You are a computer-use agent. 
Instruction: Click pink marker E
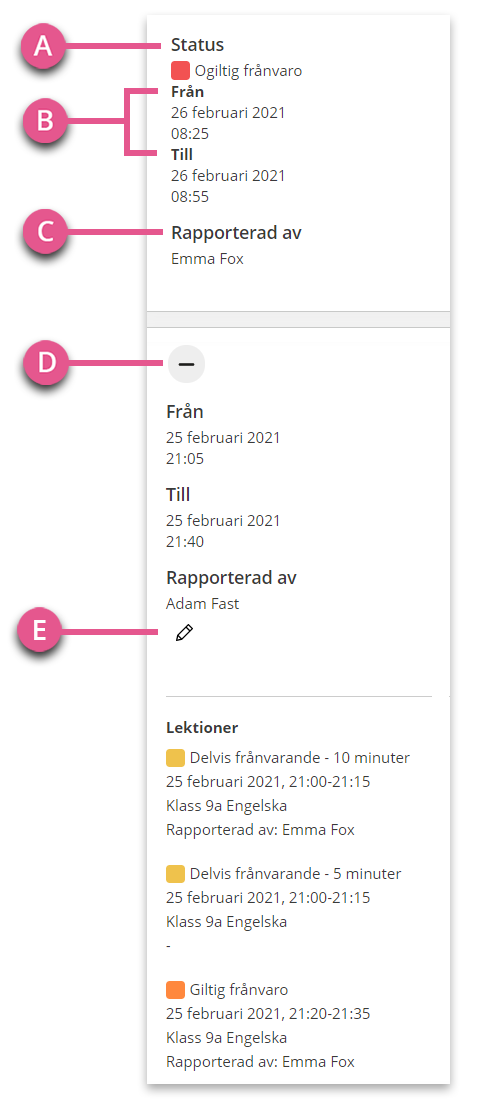click(40, 630)
